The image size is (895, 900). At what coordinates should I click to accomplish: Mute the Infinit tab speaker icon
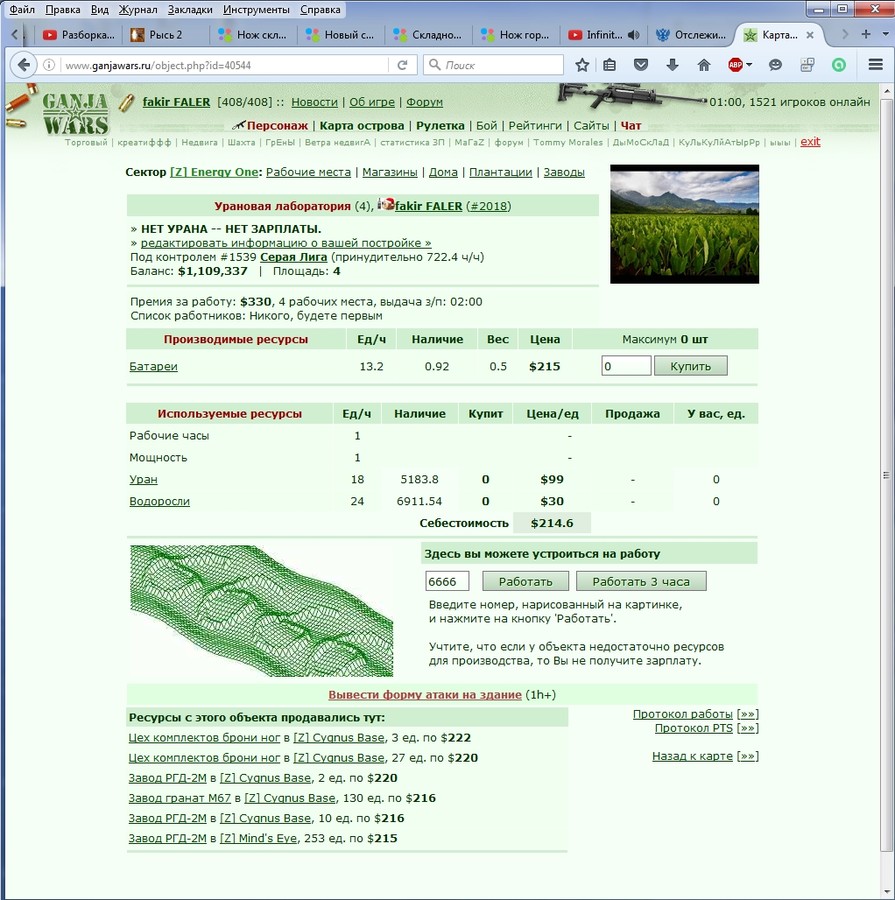(x=633, y=35)
